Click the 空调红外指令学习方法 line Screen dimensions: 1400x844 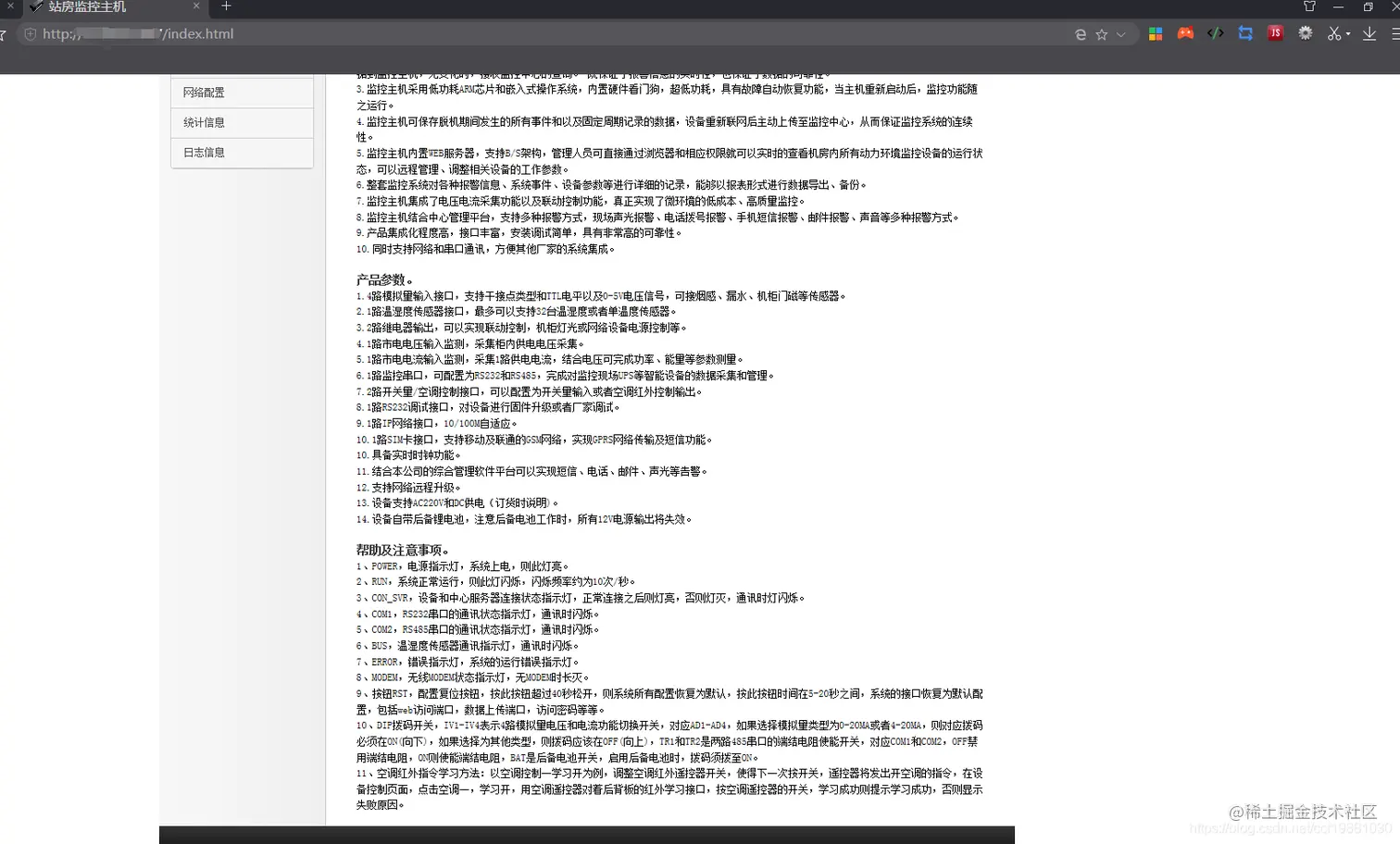[x=669, y=789]
